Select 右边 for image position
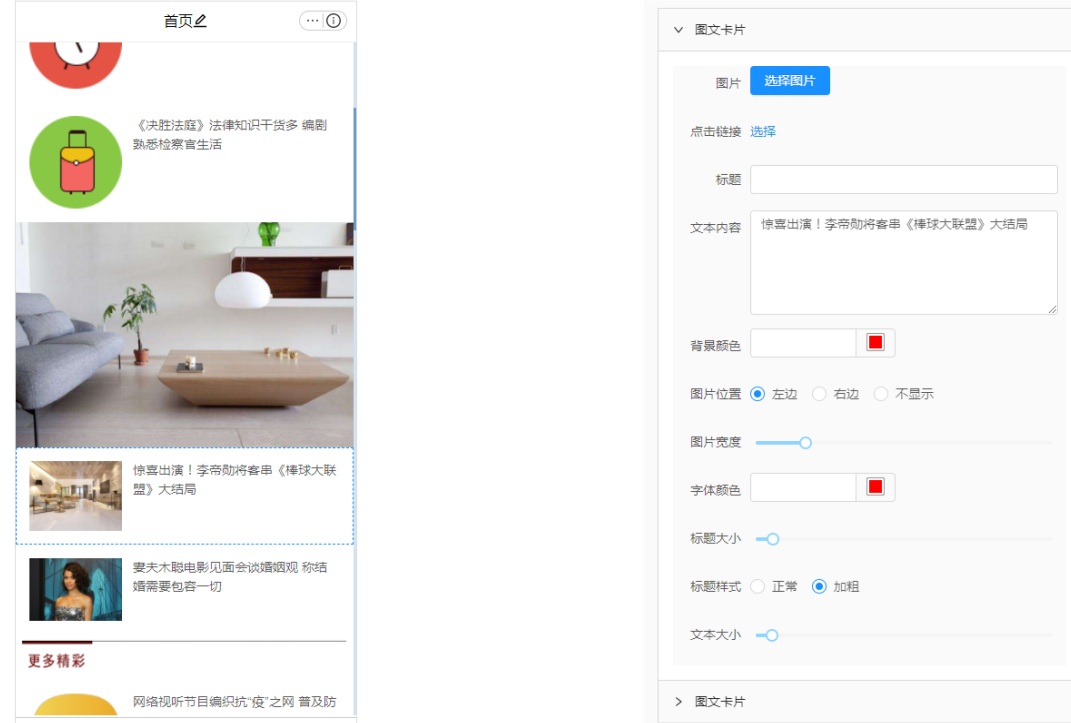 (x=819, y=394)
